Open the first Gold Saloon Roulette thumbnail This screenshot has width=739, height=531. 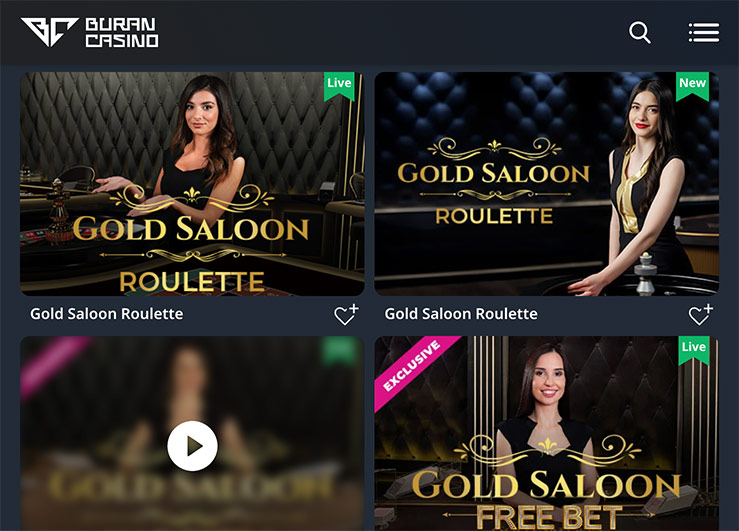pyautogui.click(x=192, y=184)
